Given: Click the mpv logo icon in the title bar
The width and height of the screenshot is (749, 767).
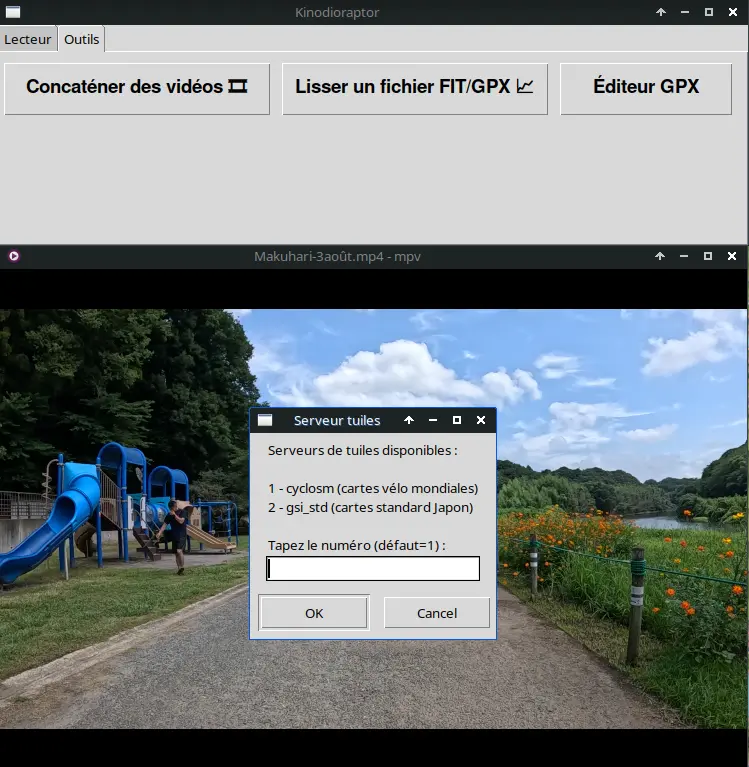Looking at the screenshot, I should pyautogui.click(x=14, y=256).
